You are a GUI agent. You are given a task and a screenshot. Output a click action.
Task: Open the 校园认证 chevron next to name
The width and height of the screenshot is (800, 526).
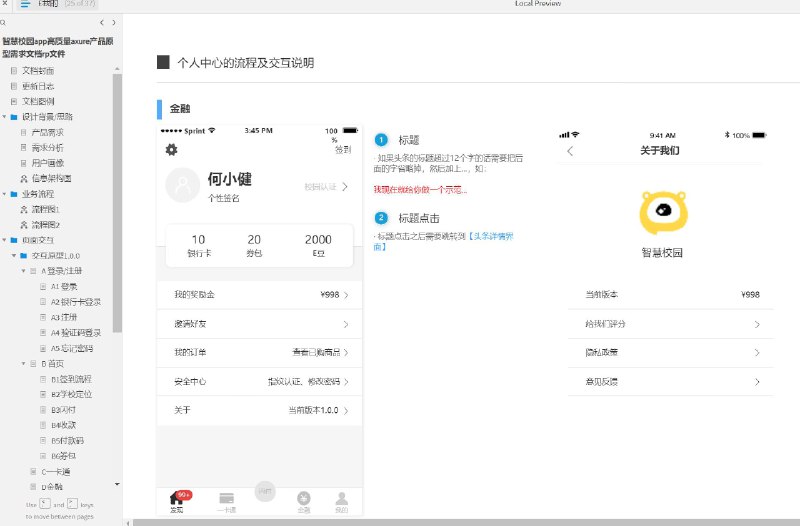point(345,187)
